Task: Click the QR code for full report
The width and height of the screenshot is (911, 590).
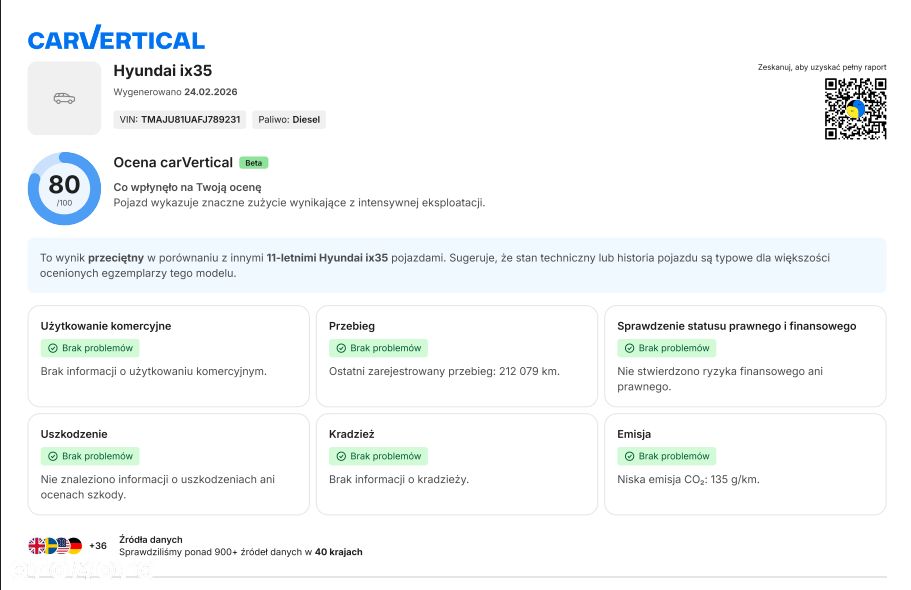Action: [855, 109]
